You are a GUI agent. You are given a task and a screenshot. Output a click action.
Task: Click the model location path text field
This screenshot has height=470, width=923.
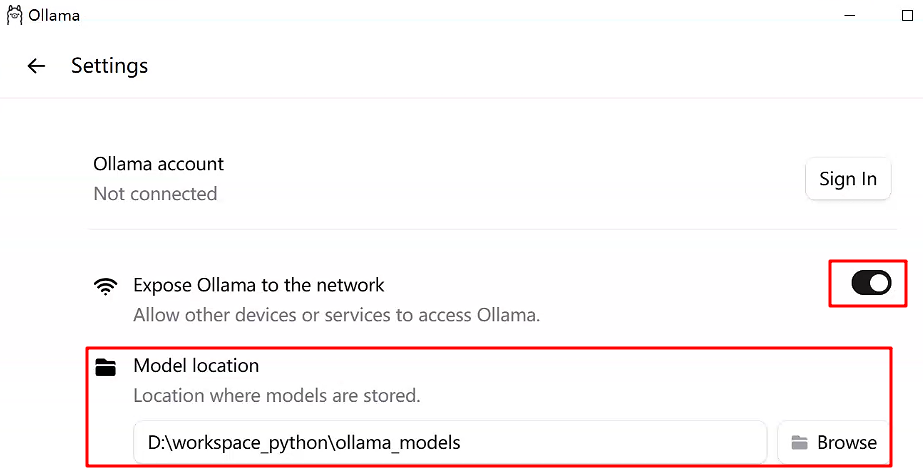click(x=450, y=443)
